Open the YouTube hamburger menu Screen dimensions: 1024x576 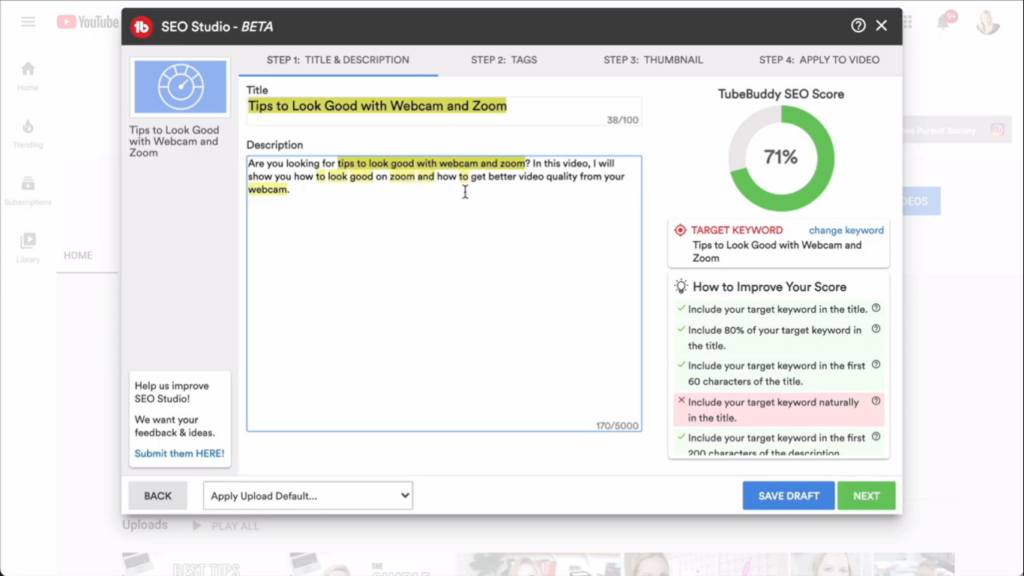point(28,22)
